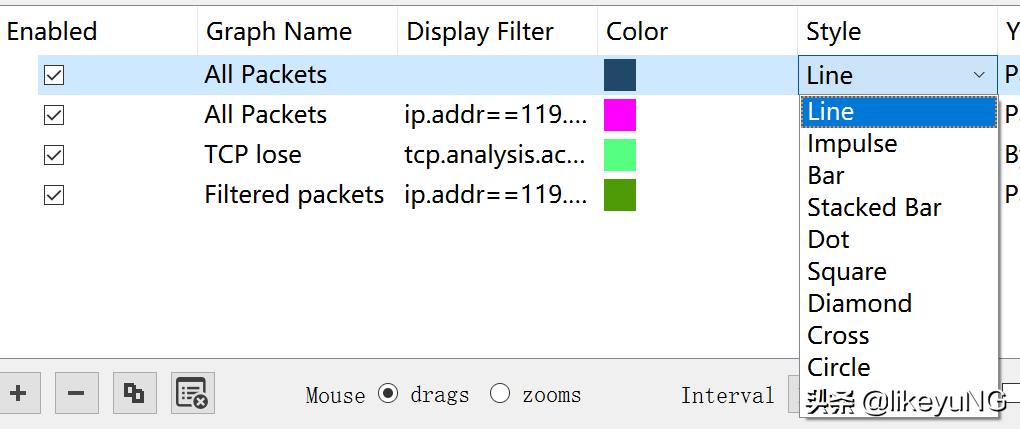Screen dimensions: 1020x429
Task: Select Circle style from the list
Action: pos(839,367)
